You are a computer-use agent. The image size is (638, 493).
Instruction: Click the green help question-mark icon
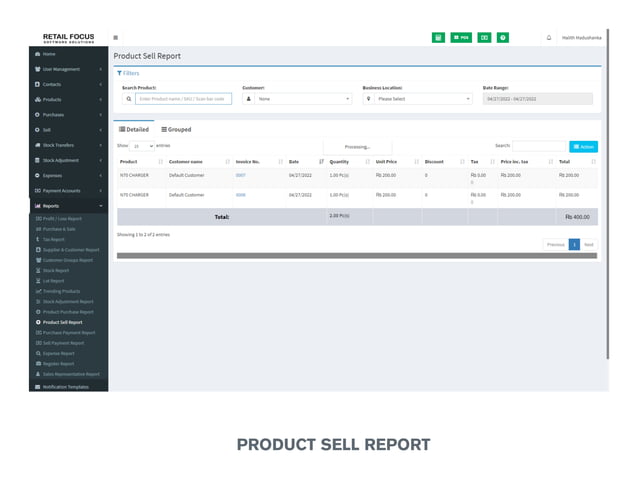[503, 37]
